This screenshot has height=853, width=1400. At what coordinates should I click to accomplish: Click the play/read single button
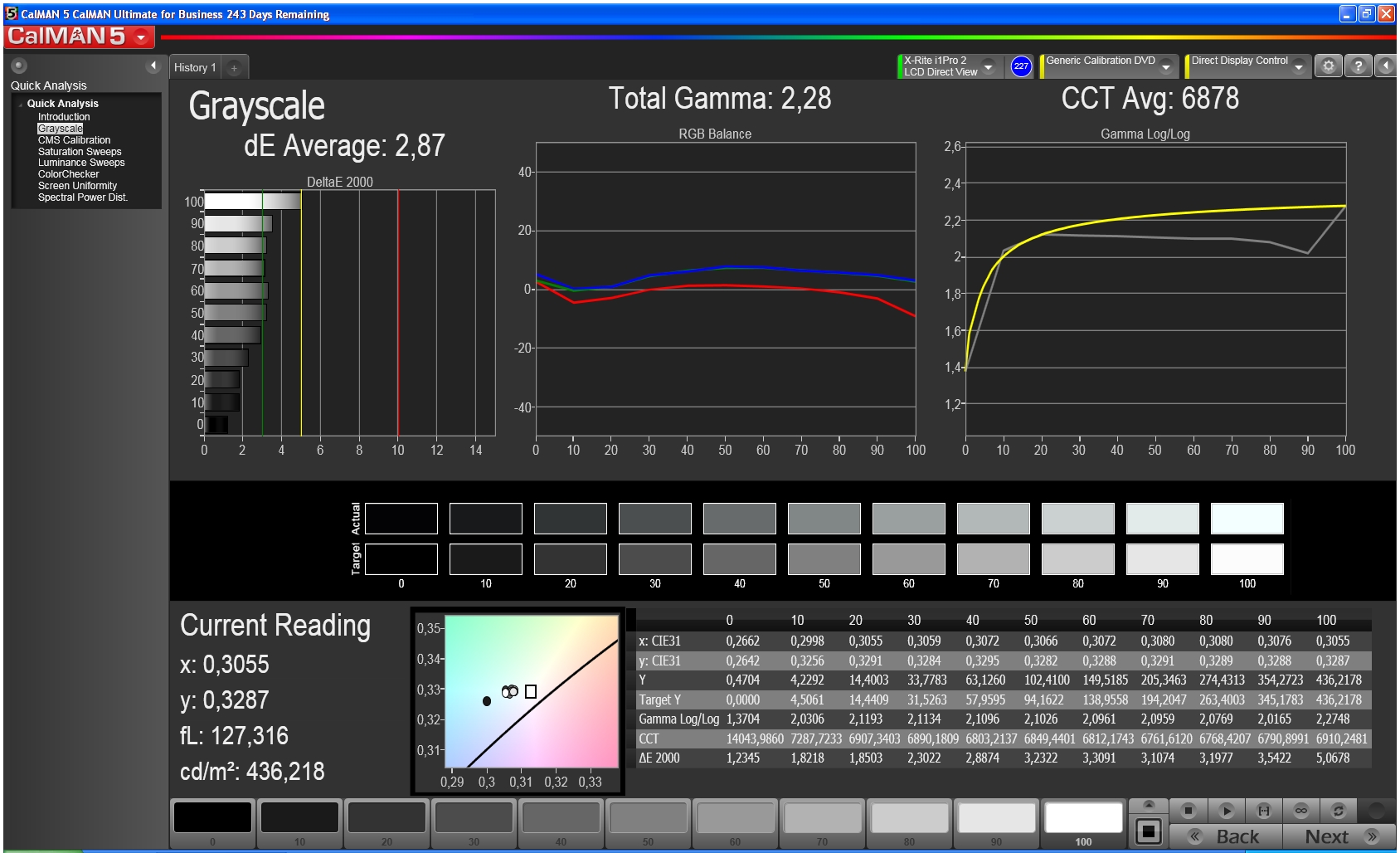point(1227,811)
